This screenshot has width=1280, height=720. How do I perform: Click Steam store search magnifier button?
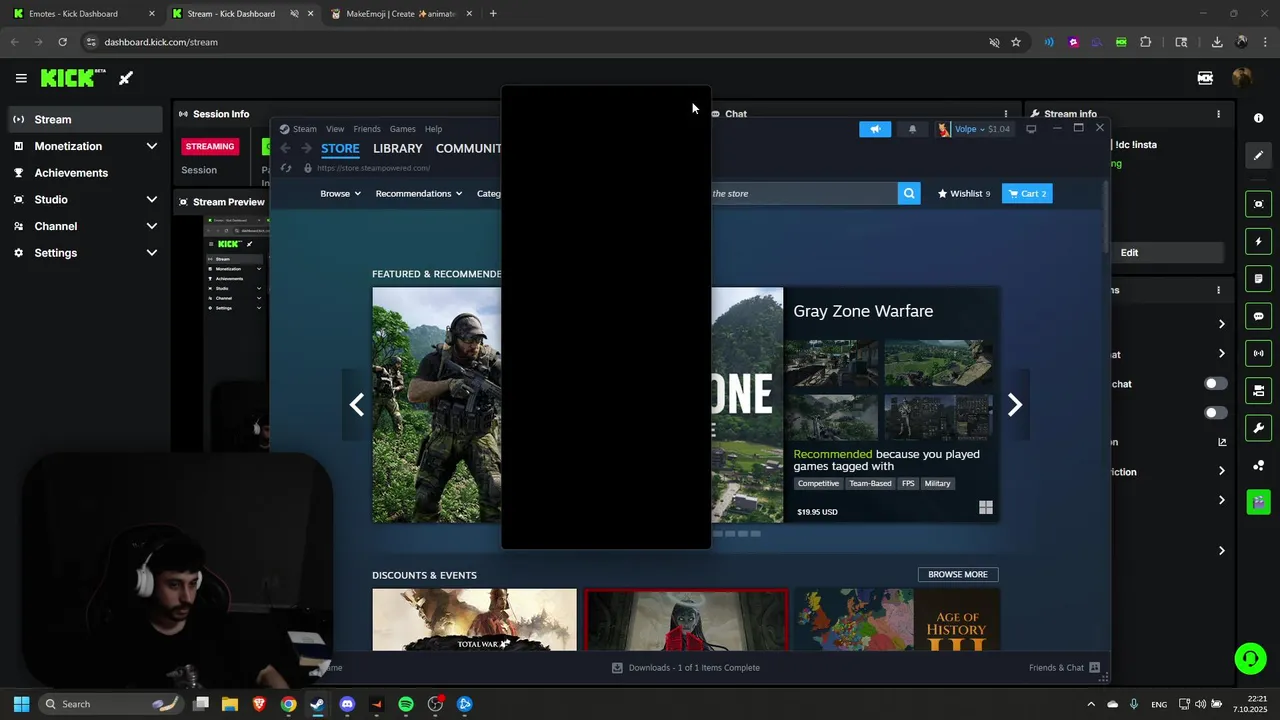pos(909,194)
